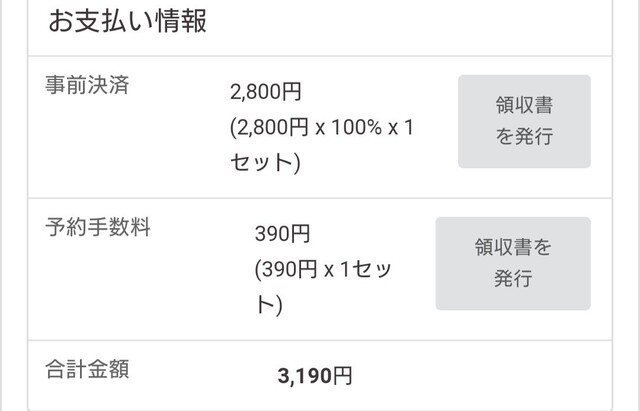The height and width of the screenshot is (411, 640).
Task: Click the 2,800円 advance payment amount
Action: [265, 93]
